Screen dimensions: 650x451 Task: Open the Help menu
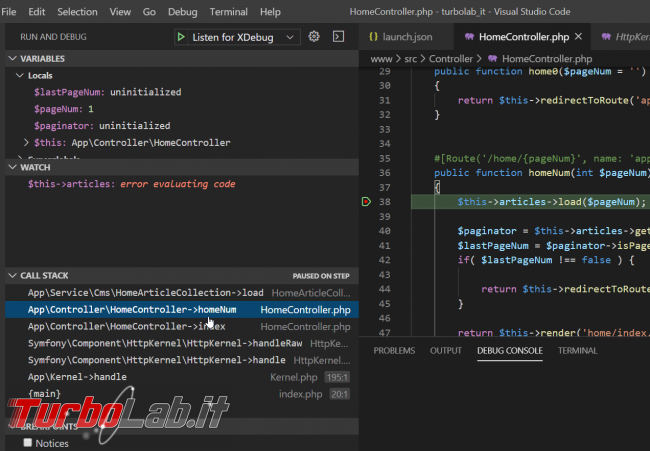[270, 12]
